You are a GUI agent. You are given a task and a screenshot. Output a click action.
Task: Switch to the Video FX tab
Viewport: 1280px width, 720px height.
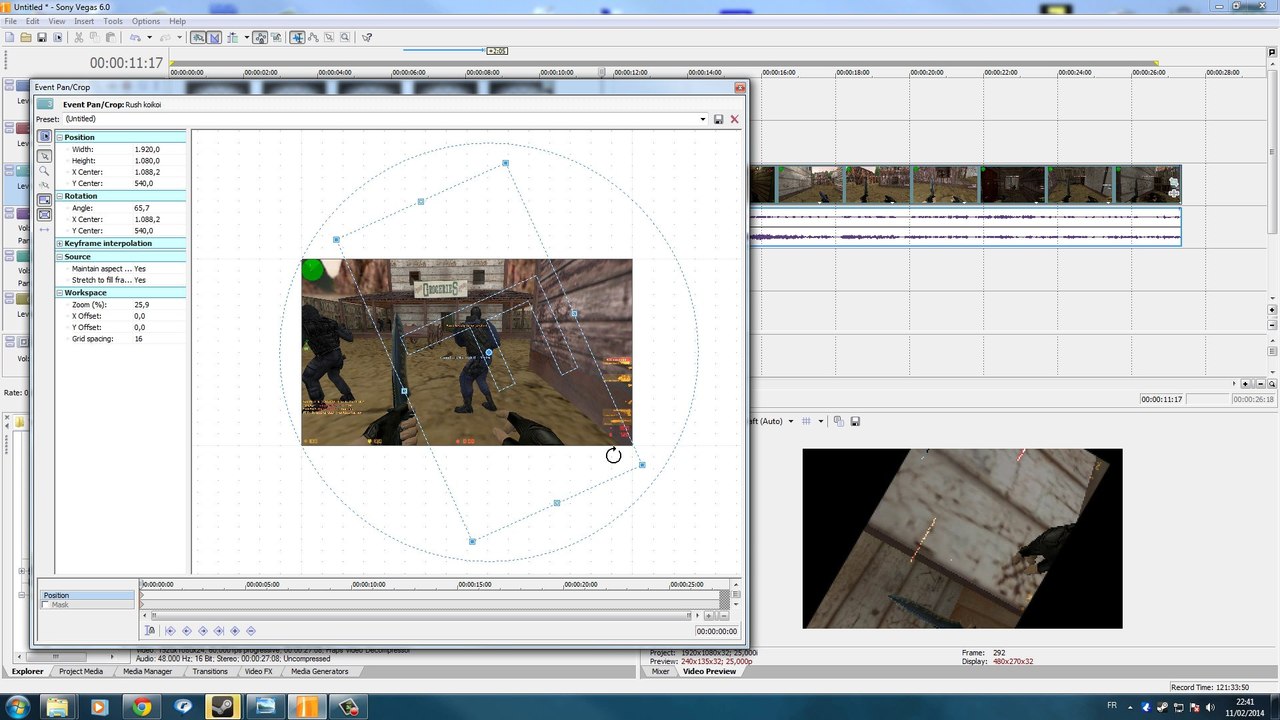(258, 671)
